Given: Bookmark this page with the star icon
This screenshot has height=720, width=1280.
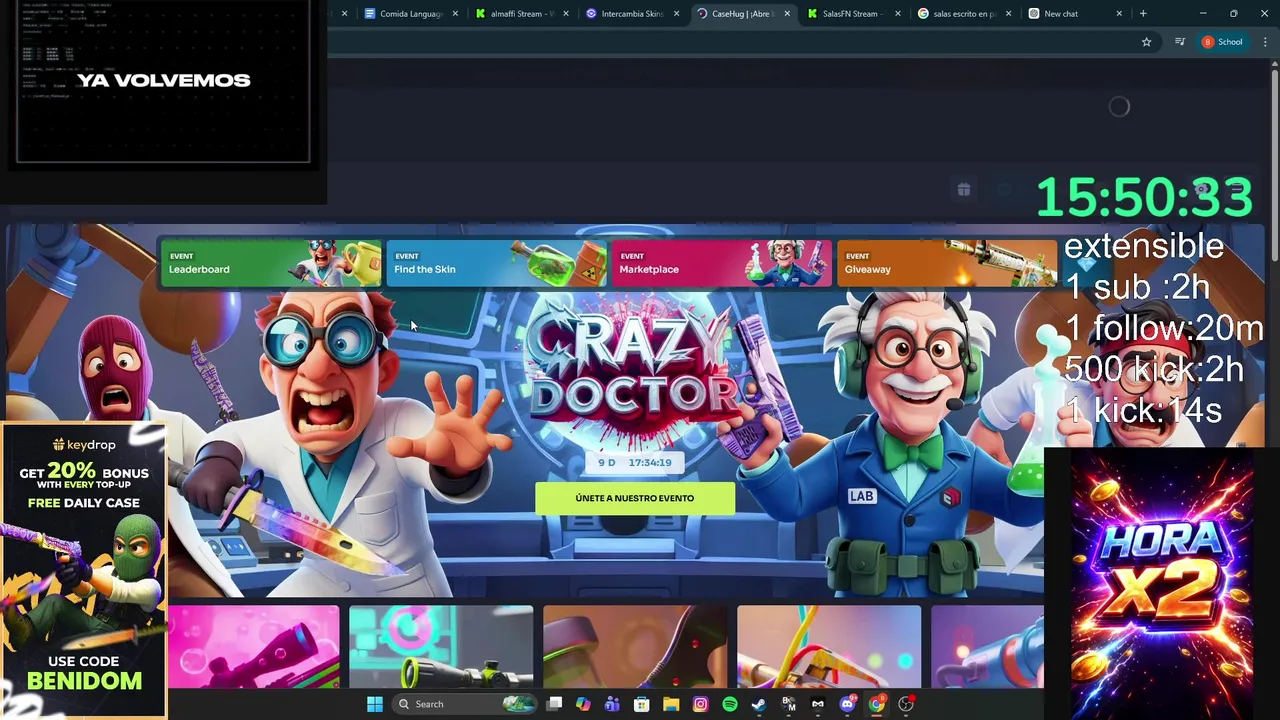Looking at the screenshot, I should (1146, 42).
